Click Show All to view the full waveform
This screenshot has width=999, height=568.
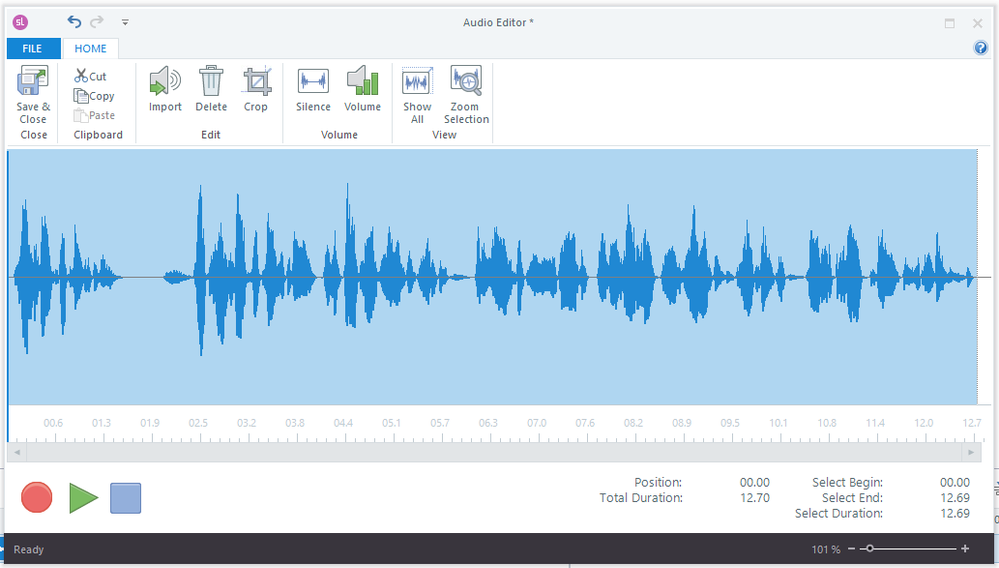pos(417,82)
